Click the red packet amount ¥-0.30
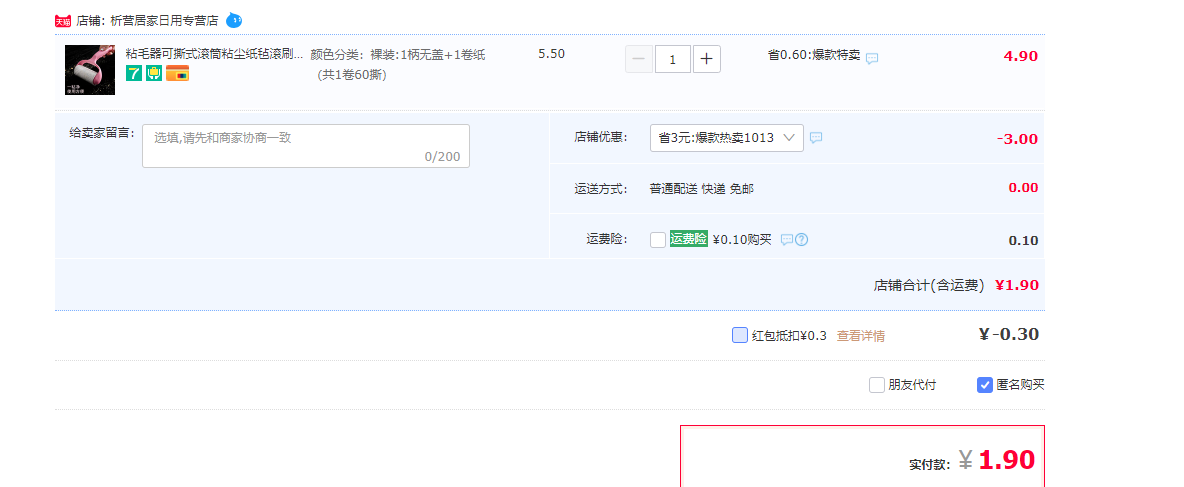Screen dimensions: 1184x487 [x=1009, y=334]
